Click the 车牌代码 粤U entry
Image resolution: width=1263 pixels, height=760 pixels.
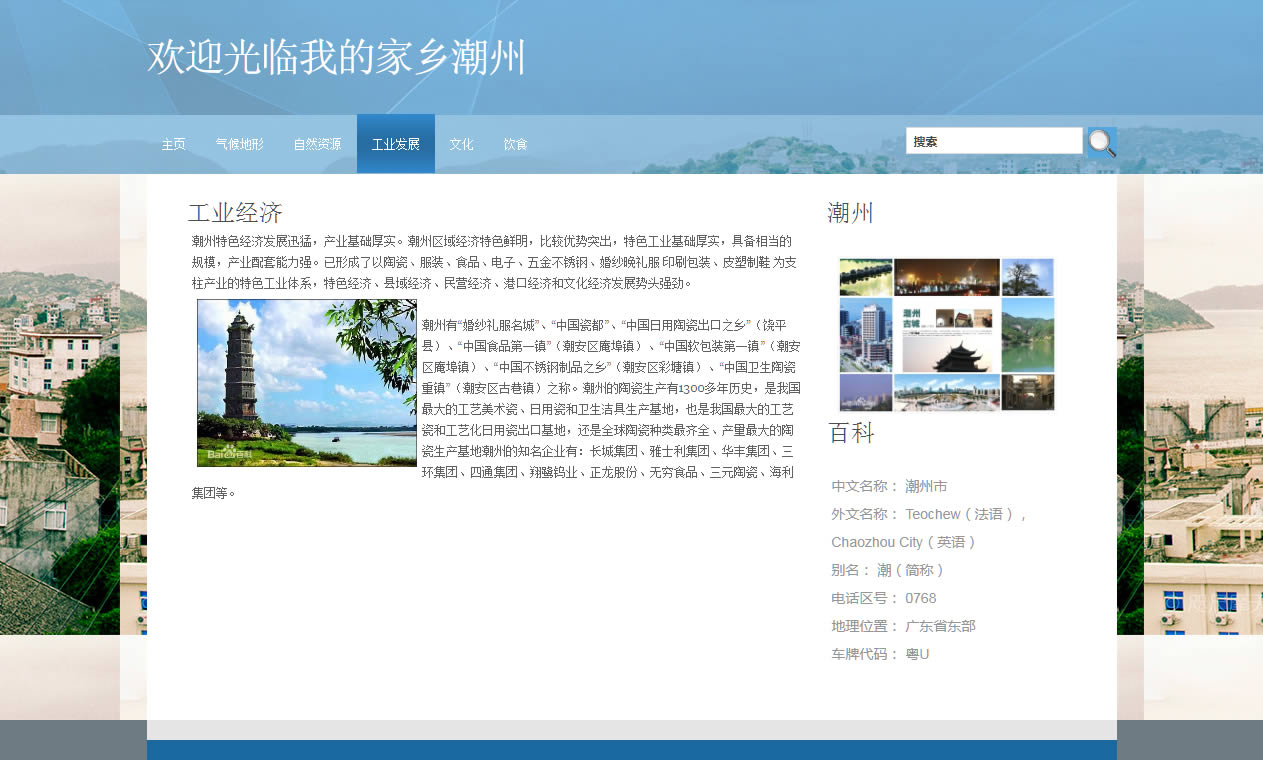[880, 654]
